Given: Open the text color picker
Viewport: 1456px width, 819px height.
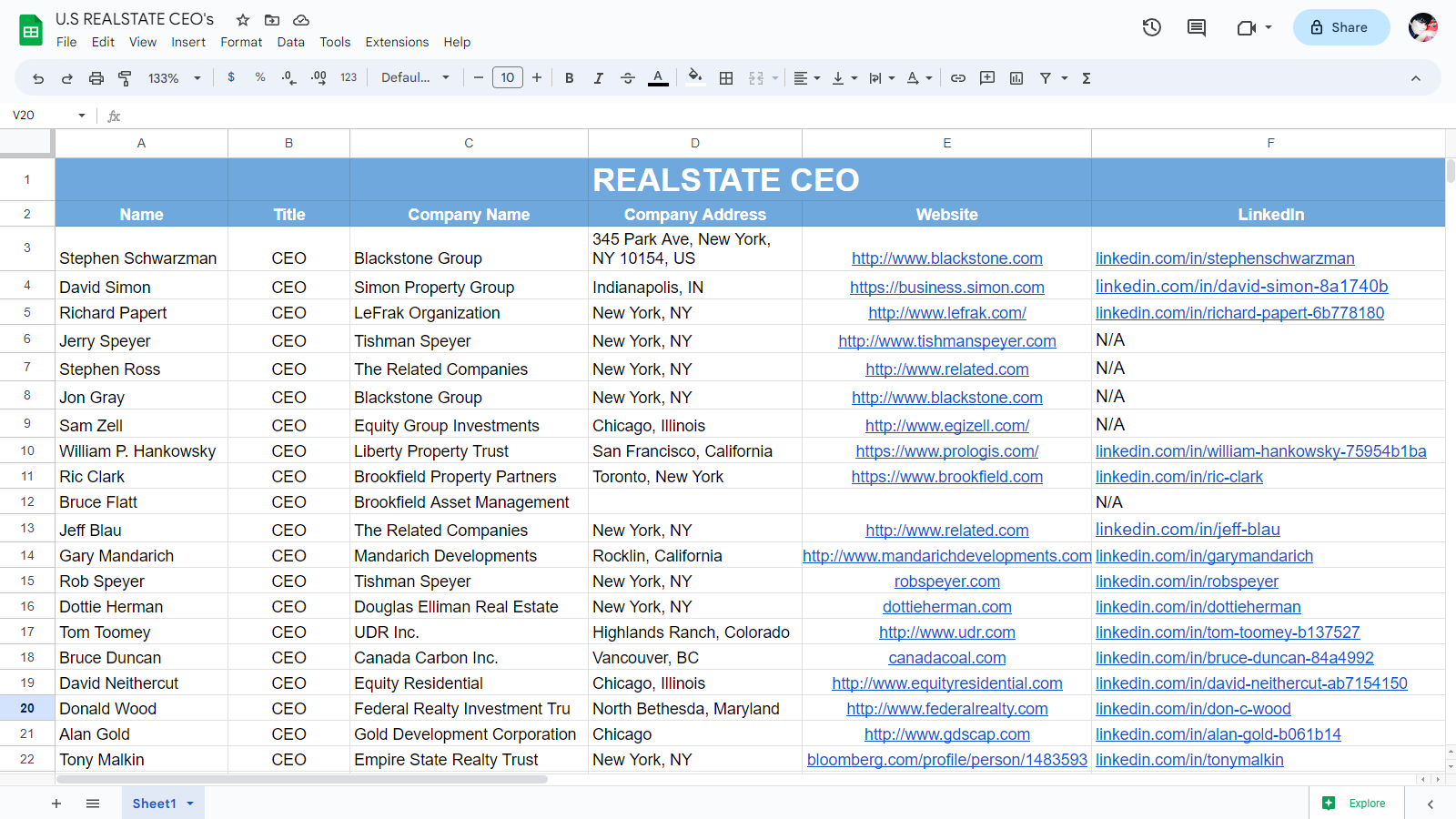Looking at the screenshot, I should tap(658, 78).
